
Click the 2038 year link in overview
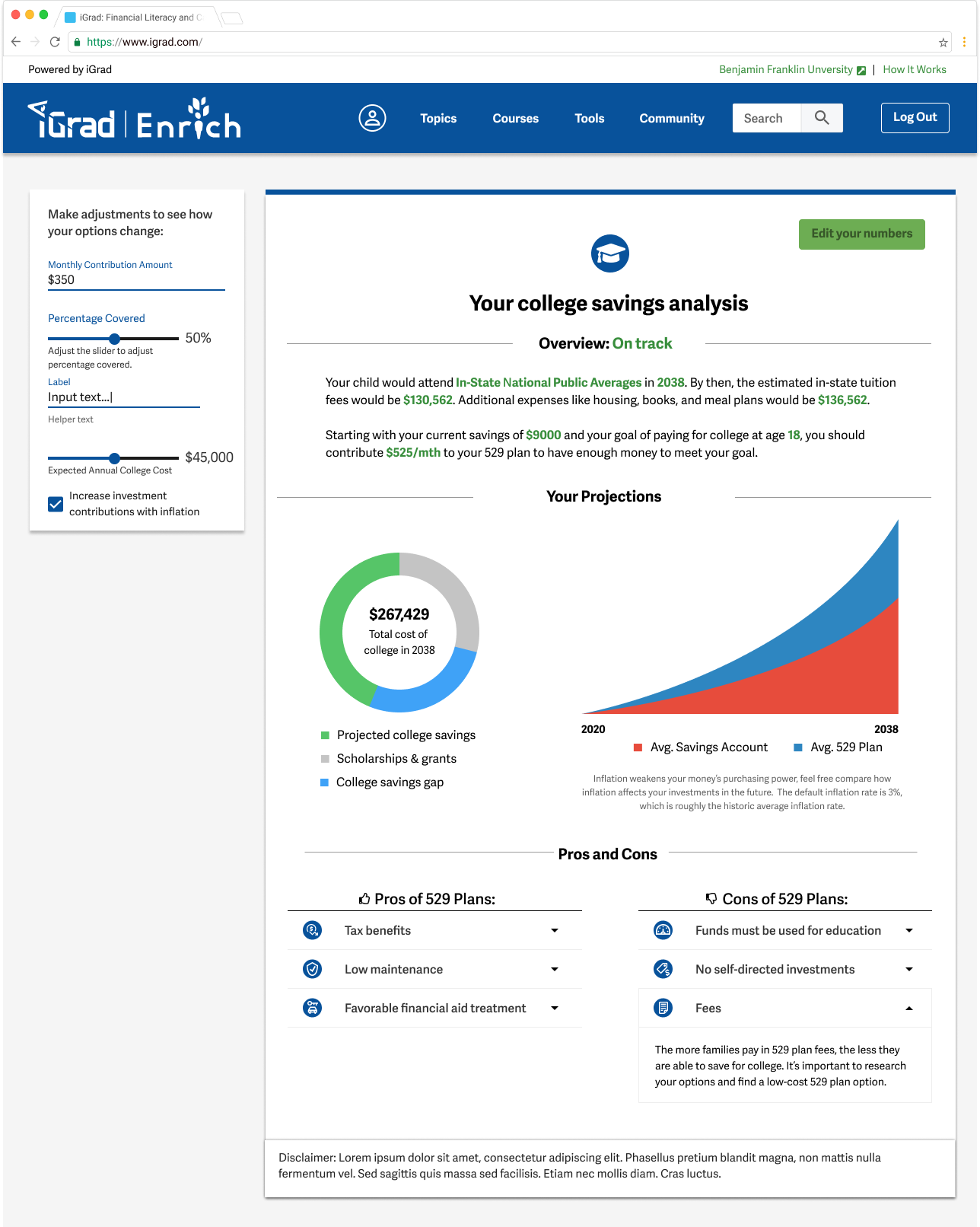pyautogui.click(x=670, y=382)
